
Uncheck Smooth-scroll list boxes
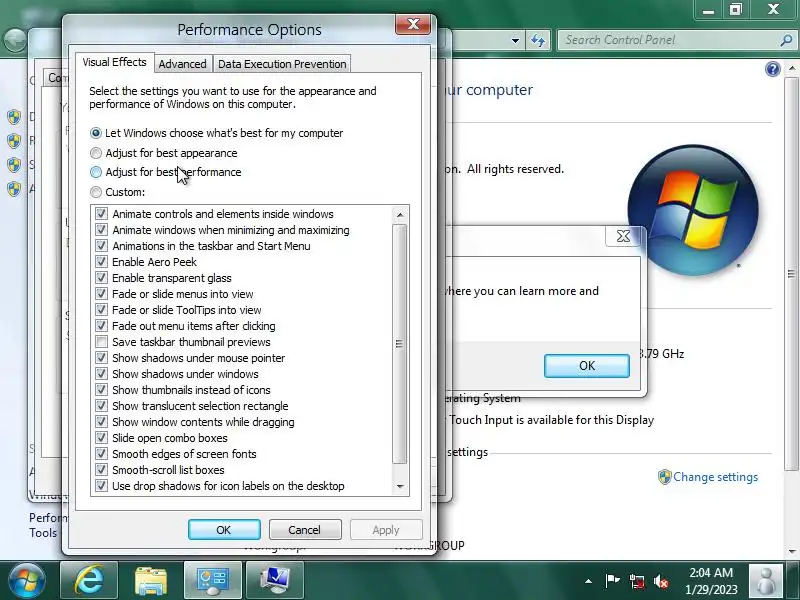[102, 470]
